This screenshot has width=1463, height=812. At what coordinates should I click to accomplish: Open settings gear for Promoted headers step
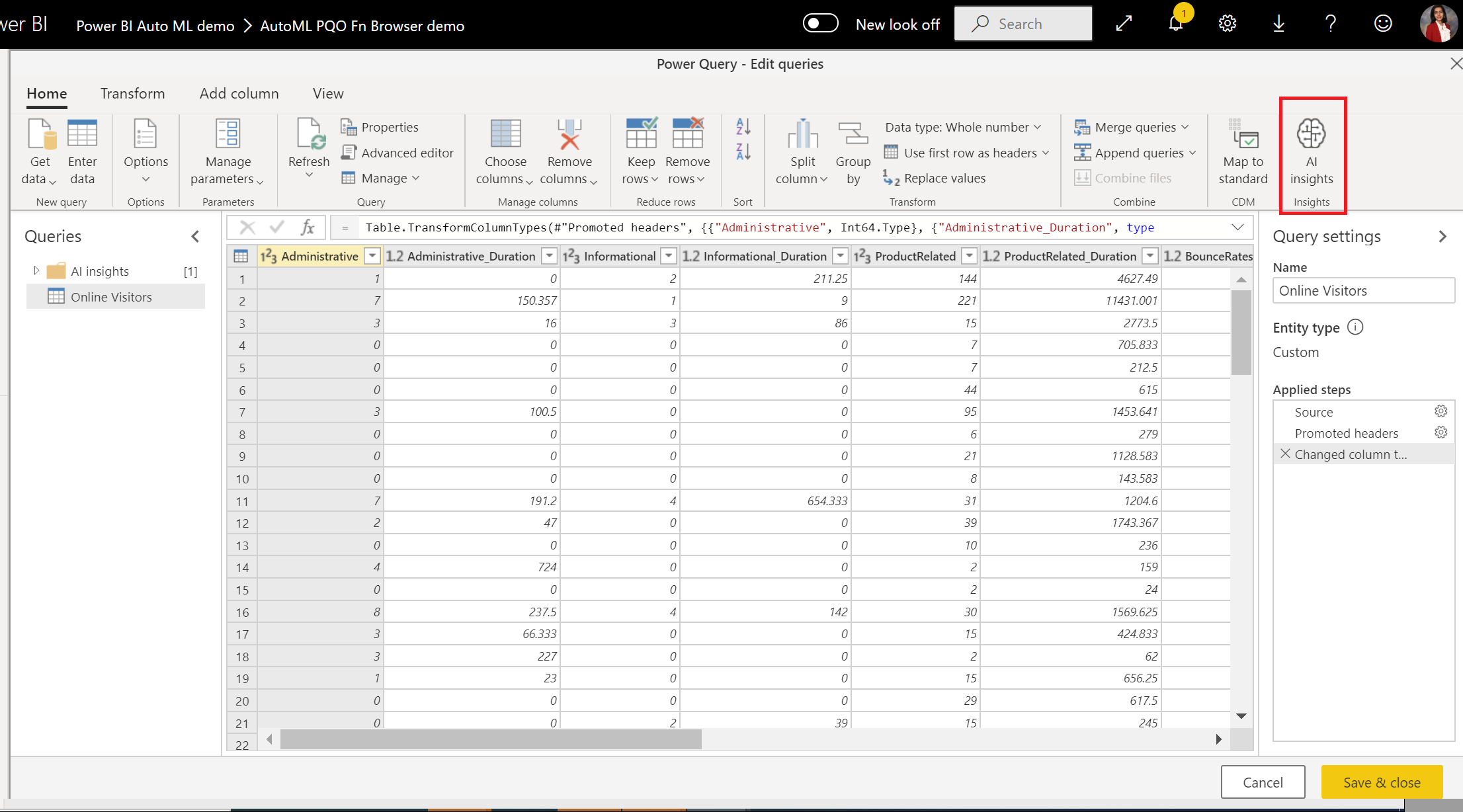1441,432
